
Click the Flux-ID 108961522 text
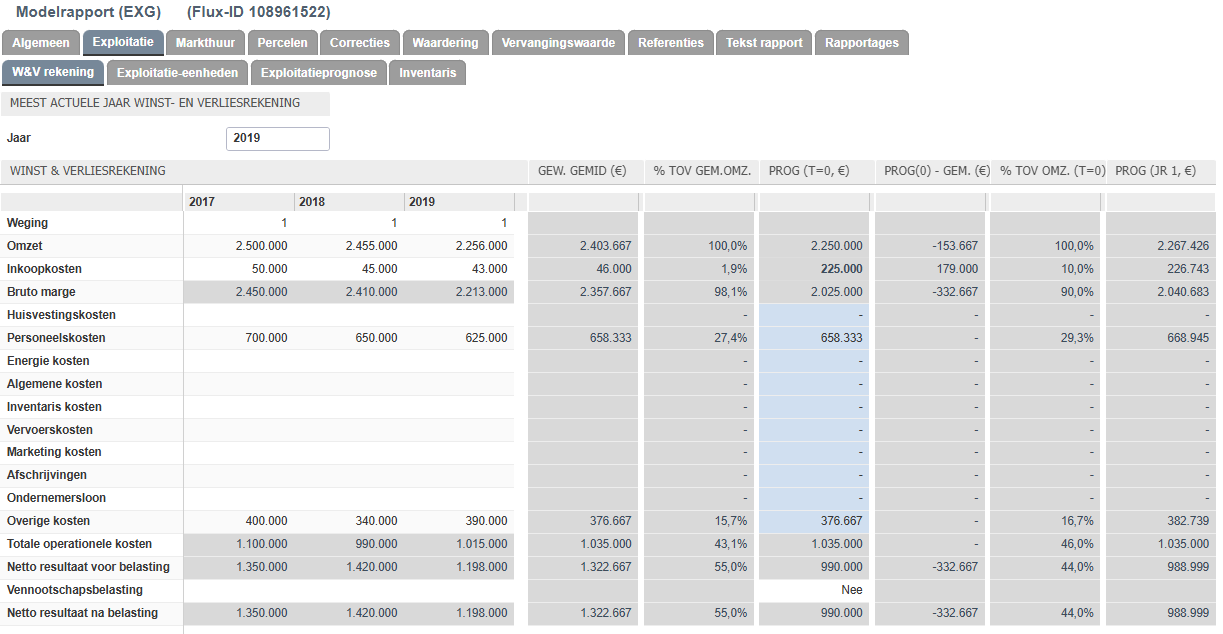click(259, 13)
